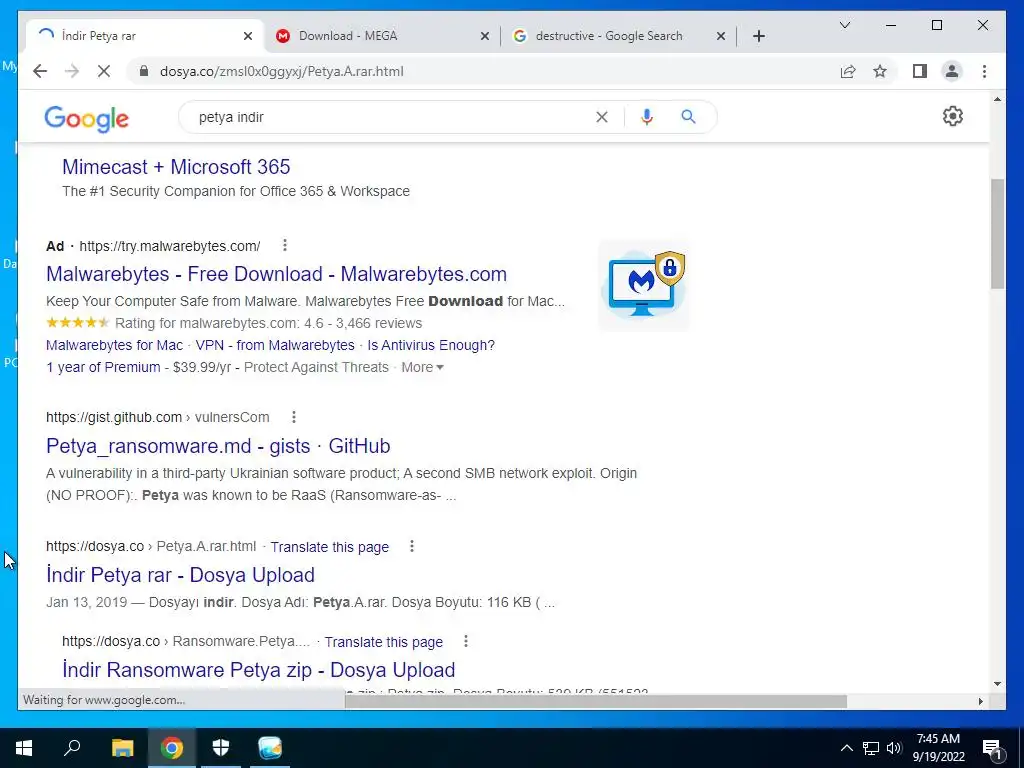The height and width of the screenshot is (768, 1024).
Task: Click the petya indir search box
Action: pos(392,117)
